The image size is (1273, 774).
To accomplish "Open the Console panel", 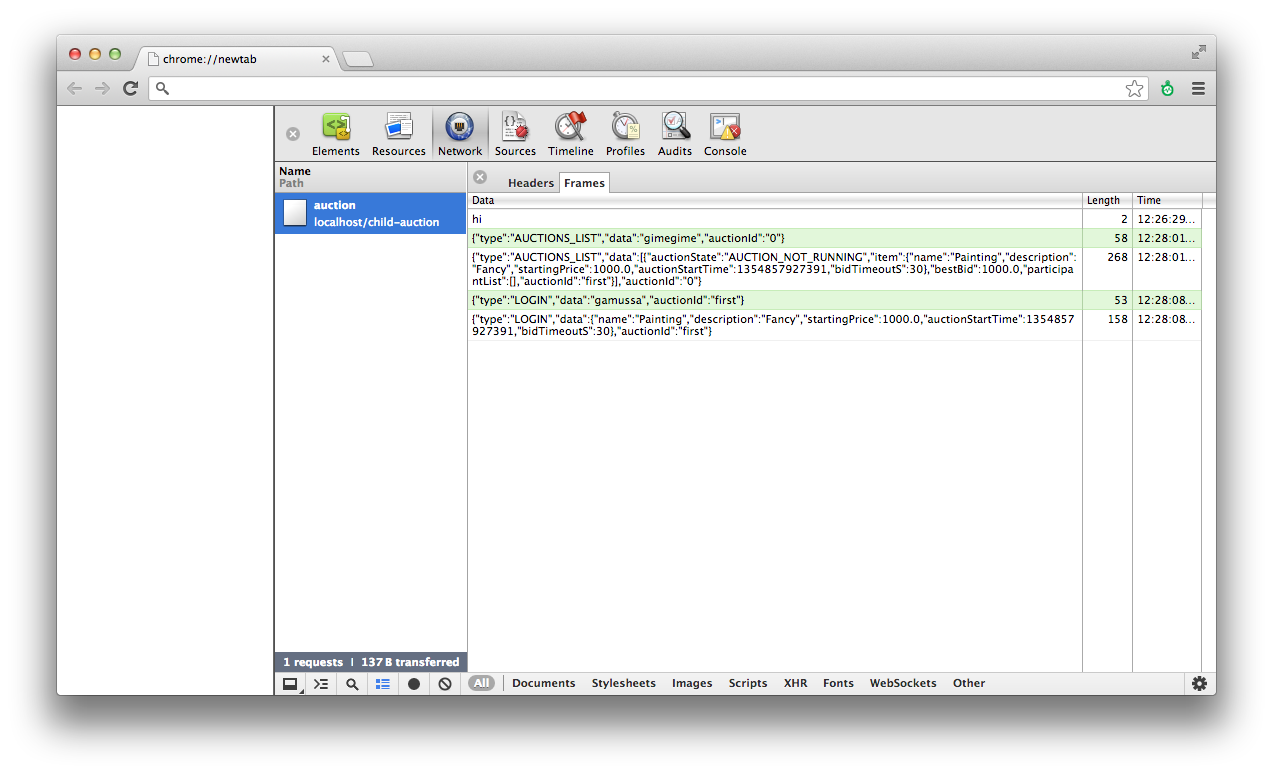I will click(725, 134).
